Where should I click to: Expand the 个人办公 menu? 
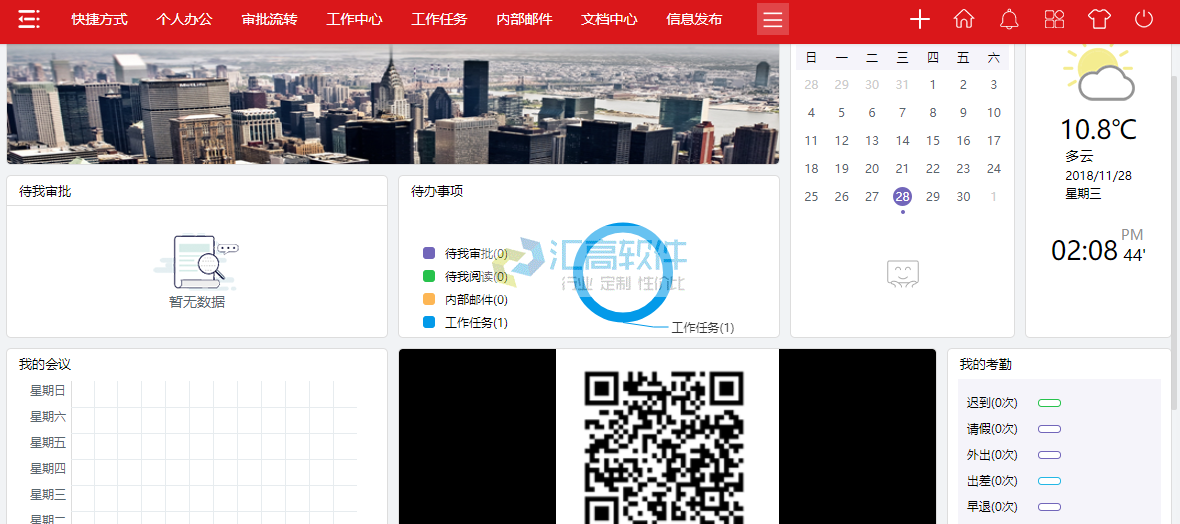point(184,19)
